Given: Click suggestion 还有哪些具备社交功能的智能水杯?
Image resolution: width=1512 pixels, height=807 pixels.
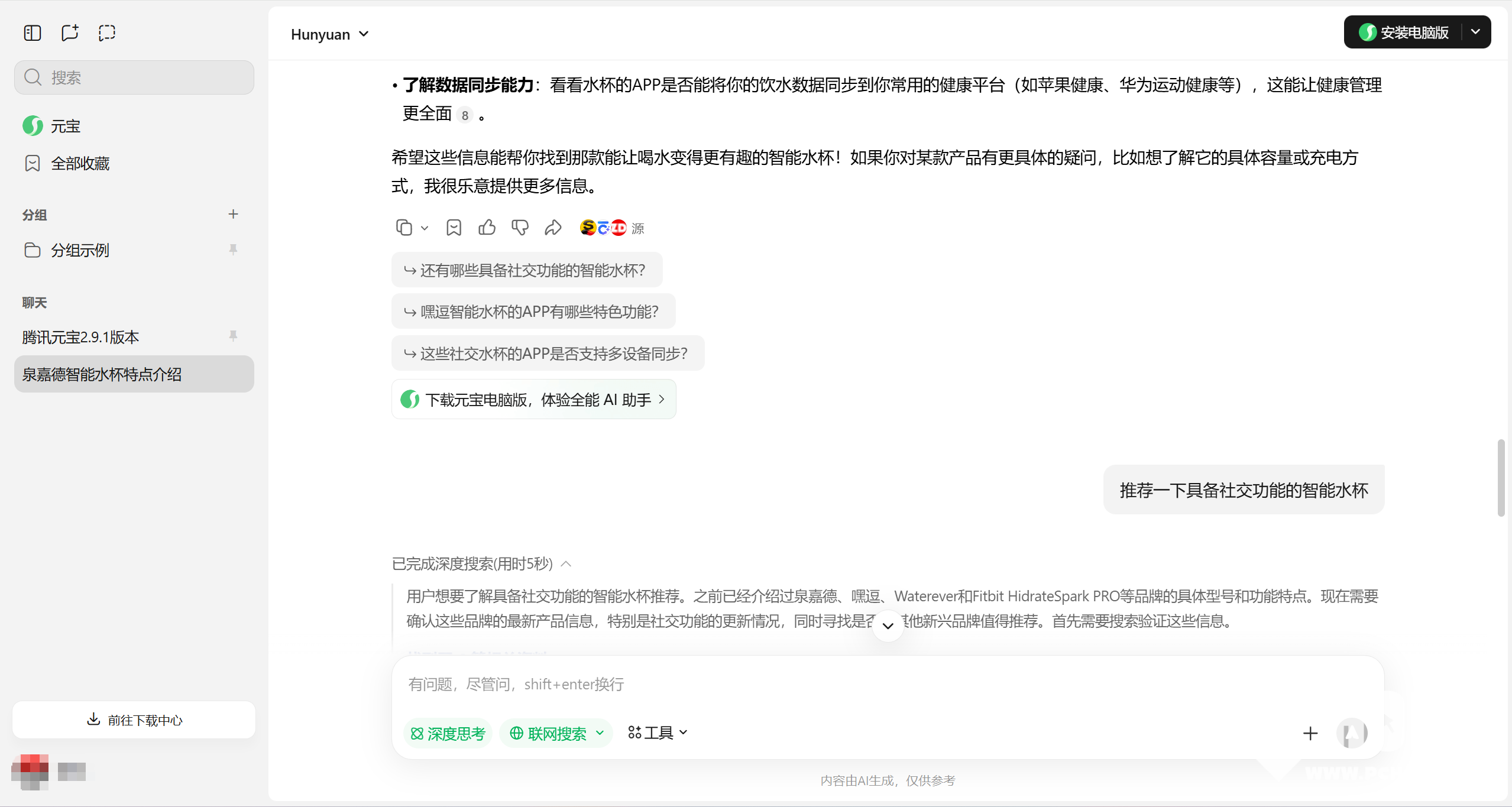Looking at the screenshot, I should coord(526,270).
